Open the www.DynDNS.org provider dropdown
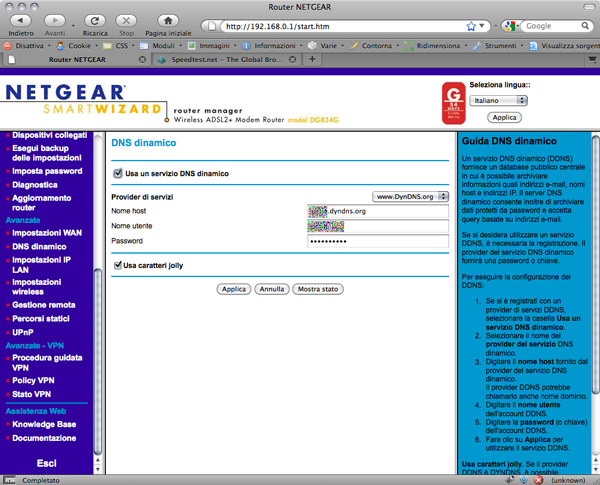The height and width of the screenshot is (485, 600). pyautogui.click(x=410, y=196)
